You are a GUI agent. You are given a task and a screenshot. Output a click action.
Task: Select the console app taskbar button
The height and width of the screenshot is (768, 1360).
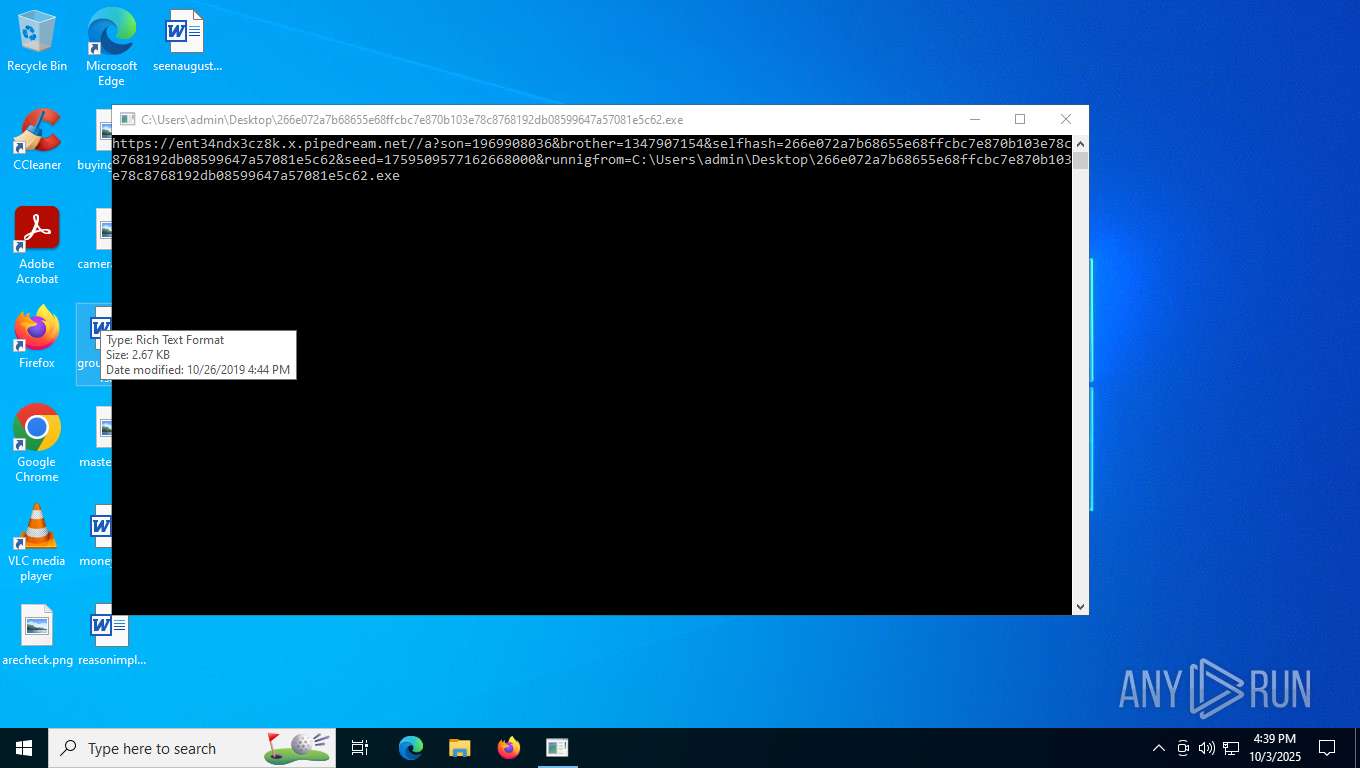[x=557, y=748]
